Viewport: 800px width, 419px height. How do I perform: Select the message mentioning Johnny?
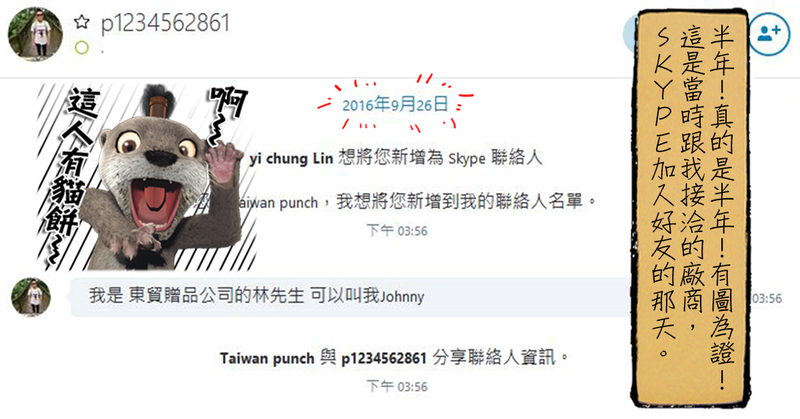point(350,297)
